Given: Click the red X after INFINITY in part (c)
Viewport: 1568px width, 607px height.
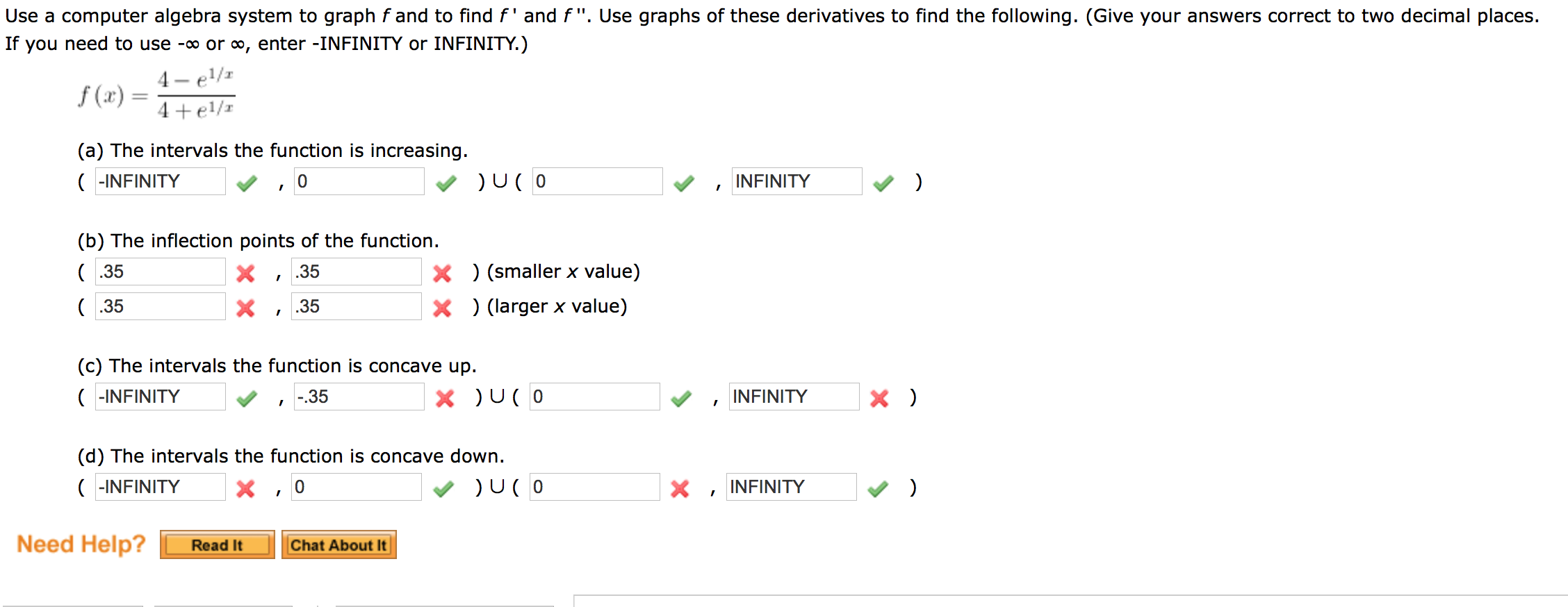Looking at the screenshot, I should tap(880, 398).
